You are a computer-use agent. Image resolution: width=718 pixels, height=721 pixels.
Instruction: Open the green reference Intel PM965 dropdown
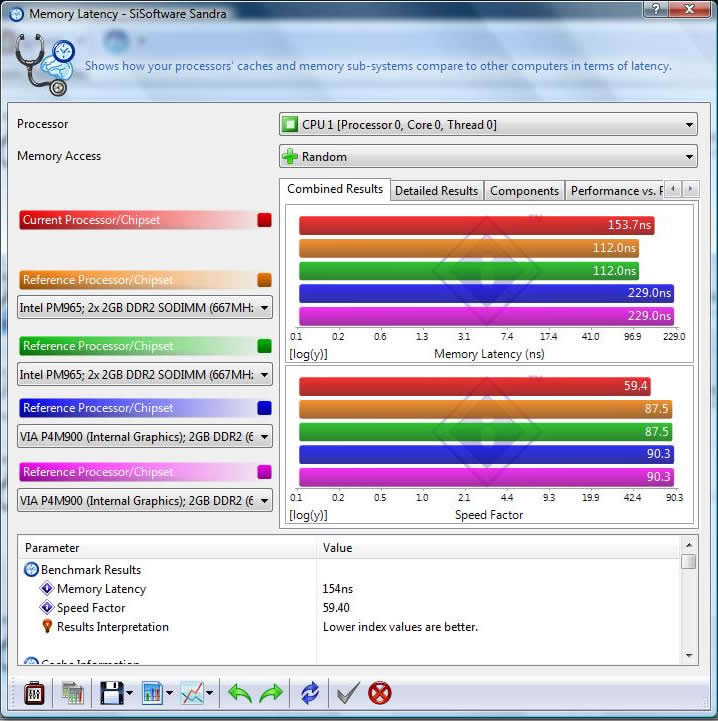click(x=145, y=375)
